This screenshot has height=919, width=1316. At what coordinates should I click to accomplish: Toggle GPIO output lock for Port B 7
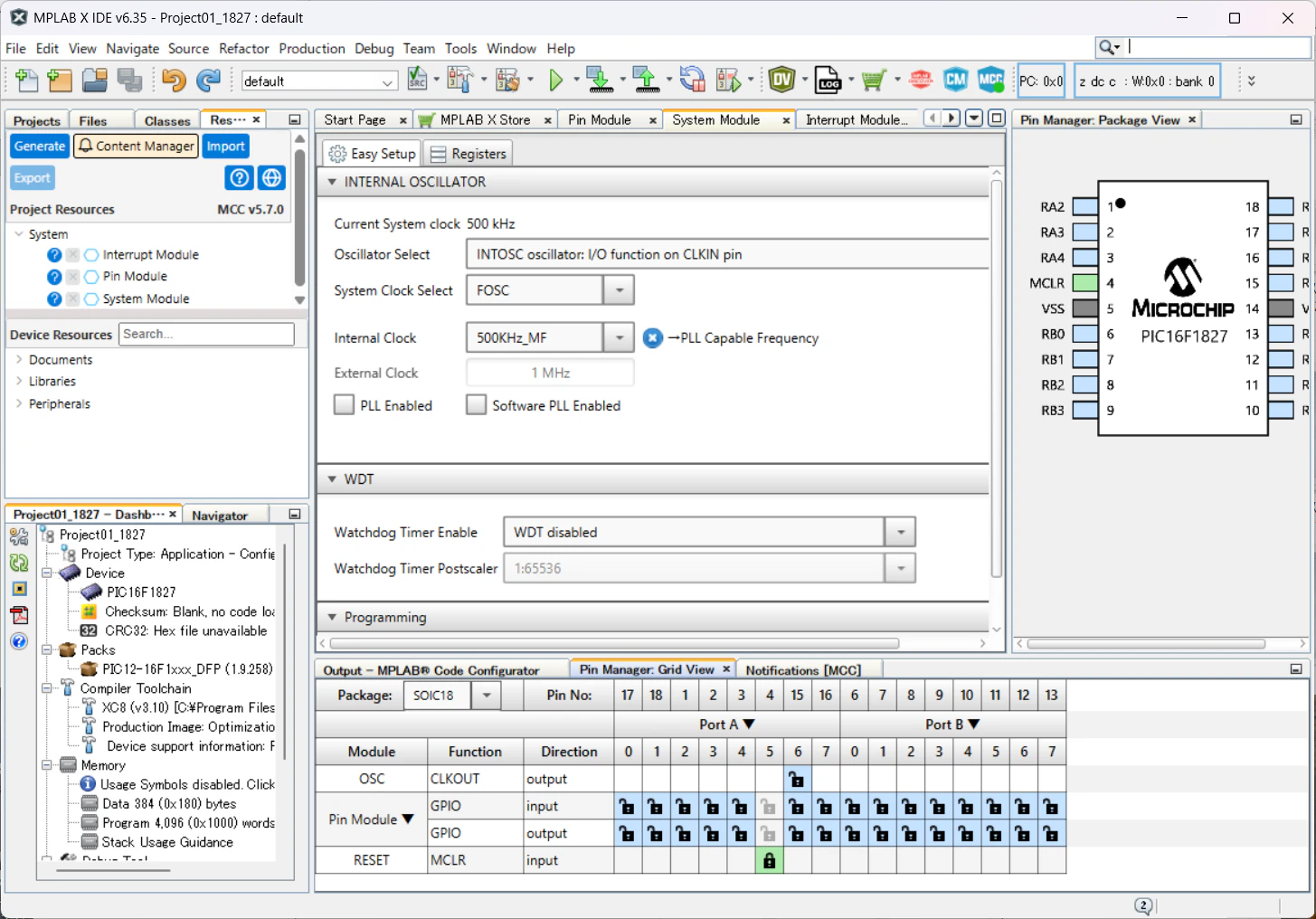pos(1051,833)
